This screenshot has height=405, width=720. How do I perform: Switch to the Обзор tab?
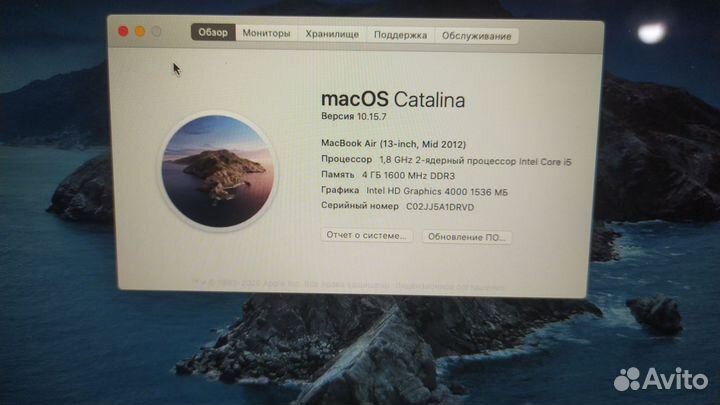point(213,32)
